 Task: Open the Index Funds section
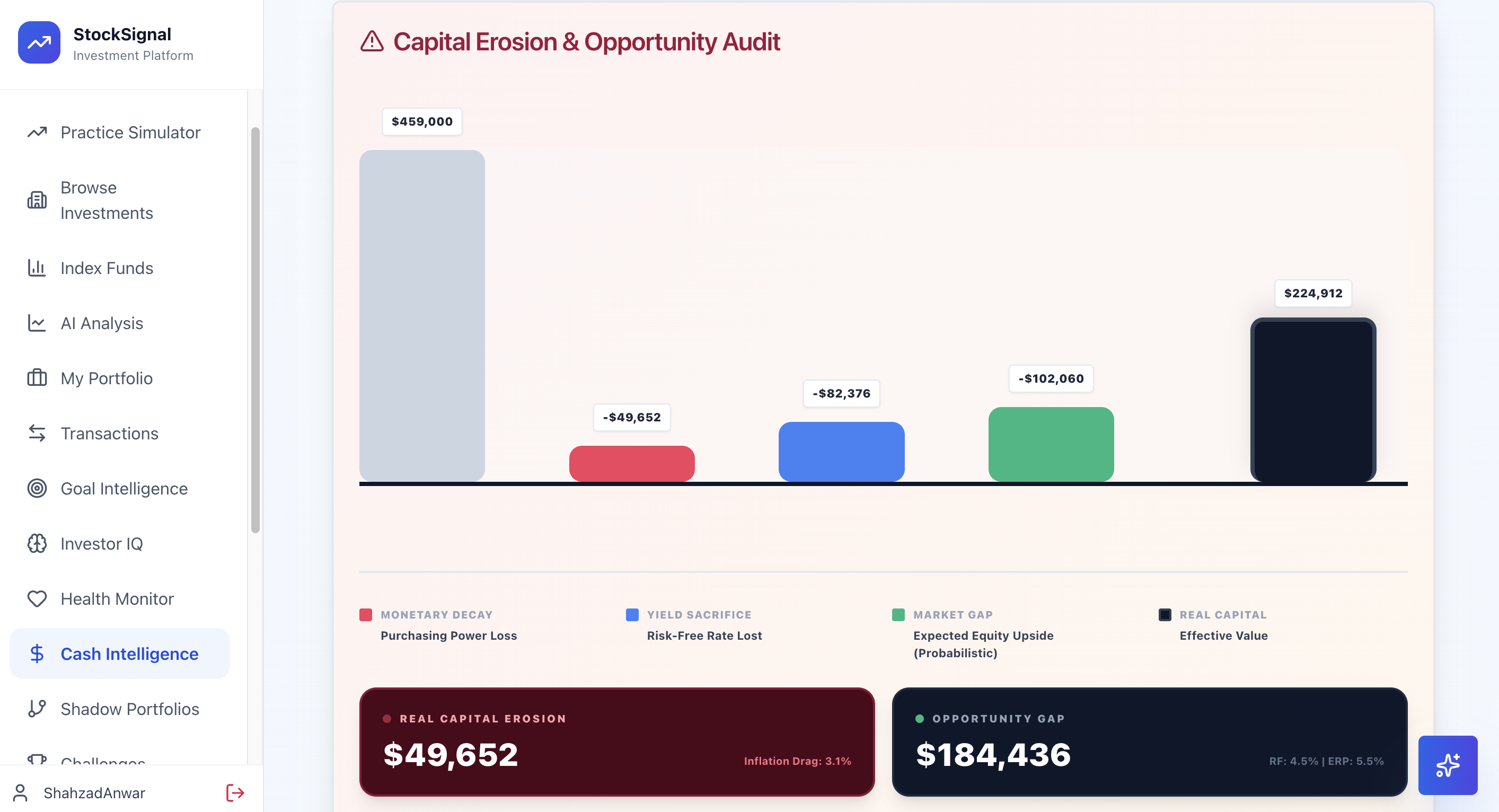[x=119, y=268]
